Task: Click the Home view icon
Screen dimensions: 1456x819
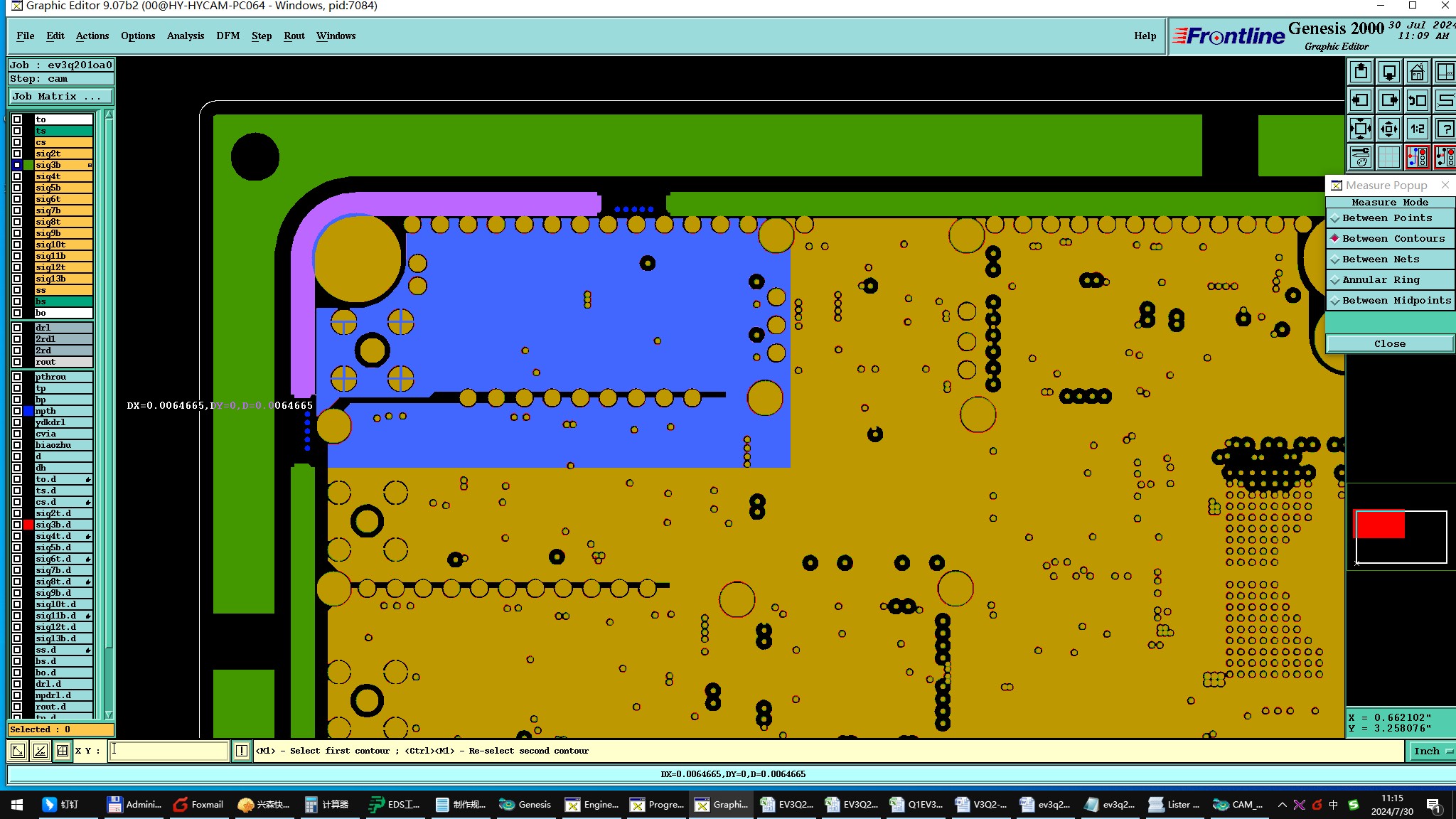Action: (1417, 72)
